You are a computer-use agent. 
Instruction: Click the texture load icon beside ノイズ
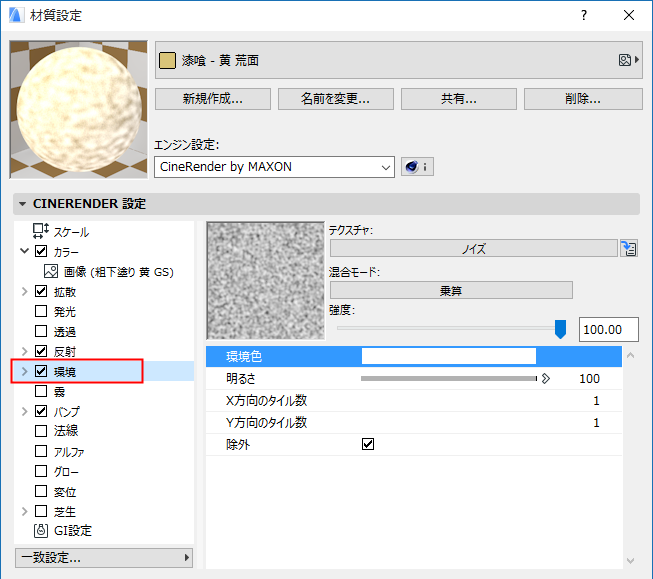[x=629, y=249]
